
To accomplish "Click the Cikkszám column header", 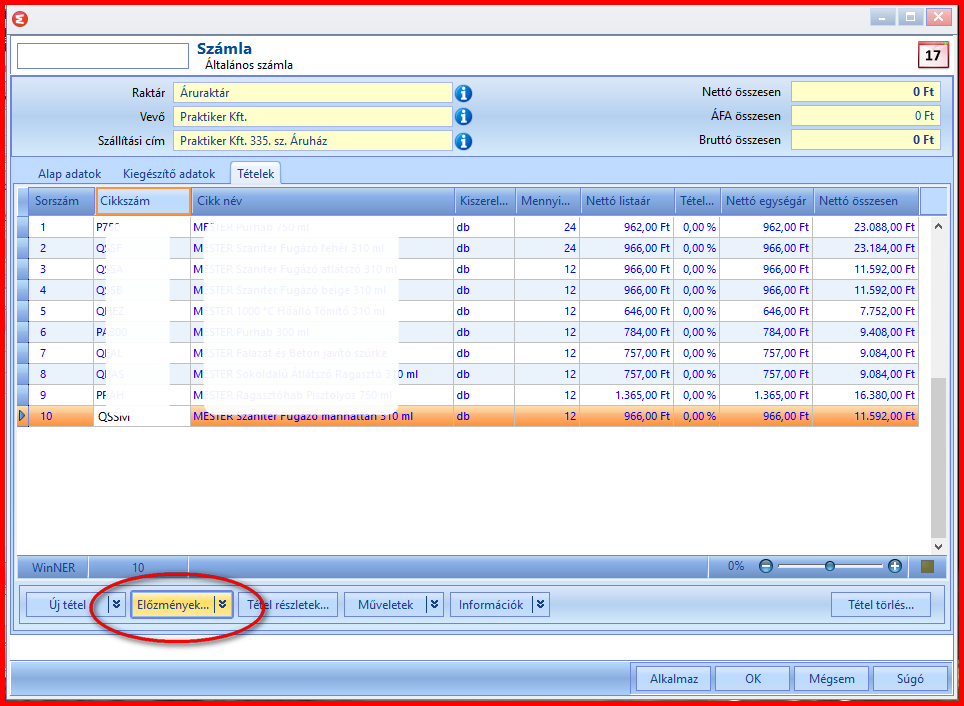I will pyautogui.click(x=143, y=201).
